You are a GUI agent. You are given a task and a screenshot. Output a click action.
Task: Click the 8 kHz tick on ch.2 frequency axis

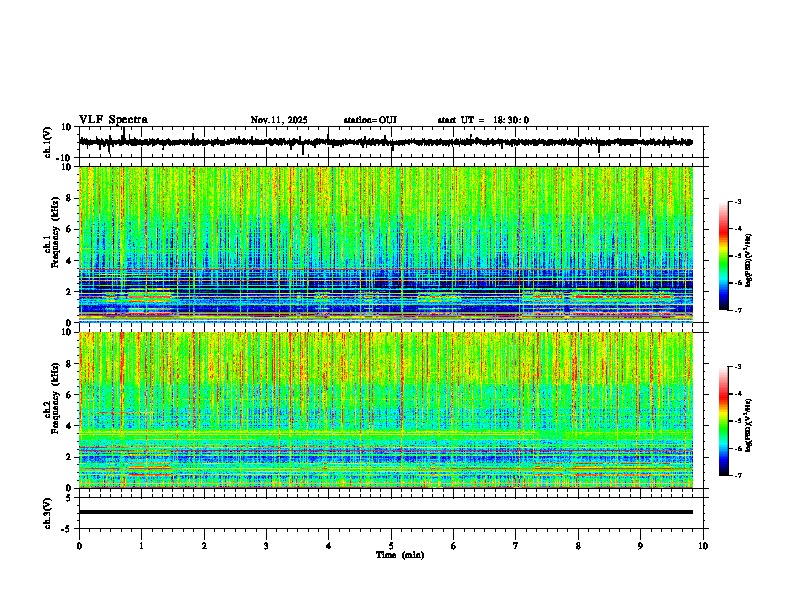[x=69, y=364]
